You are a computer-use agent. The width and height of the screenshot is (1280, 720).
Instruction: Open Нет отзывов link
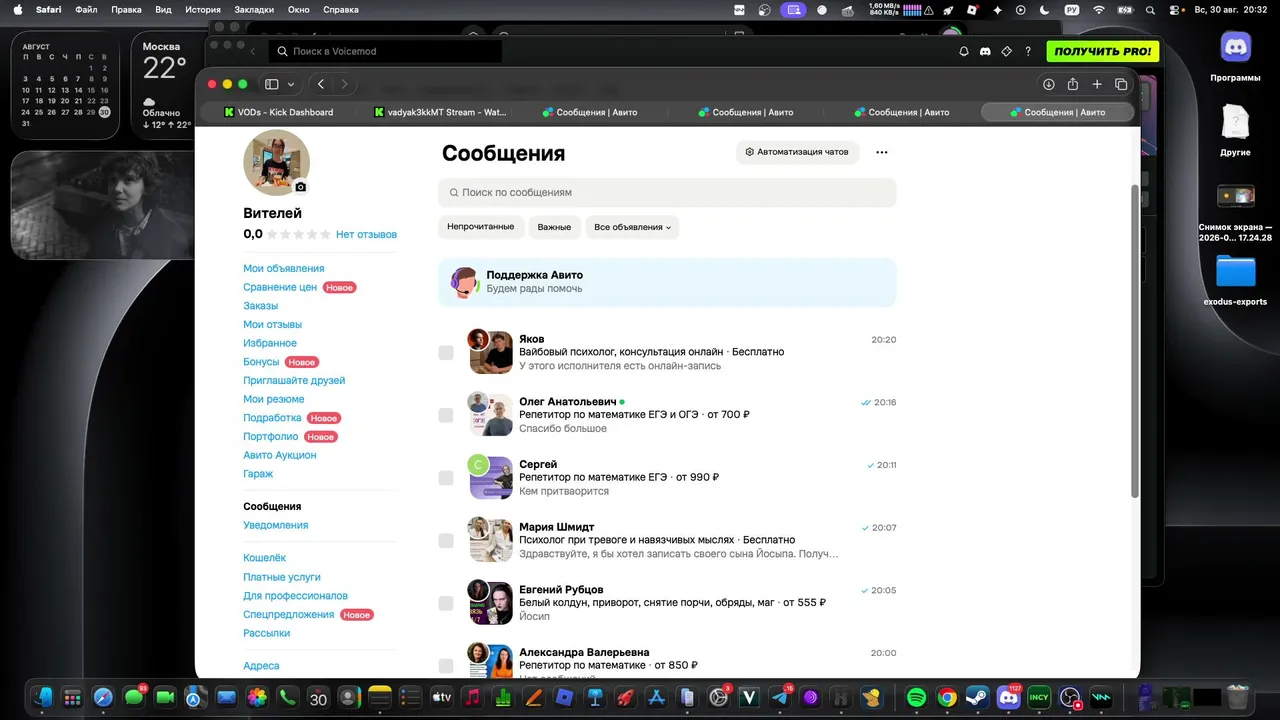366,234
